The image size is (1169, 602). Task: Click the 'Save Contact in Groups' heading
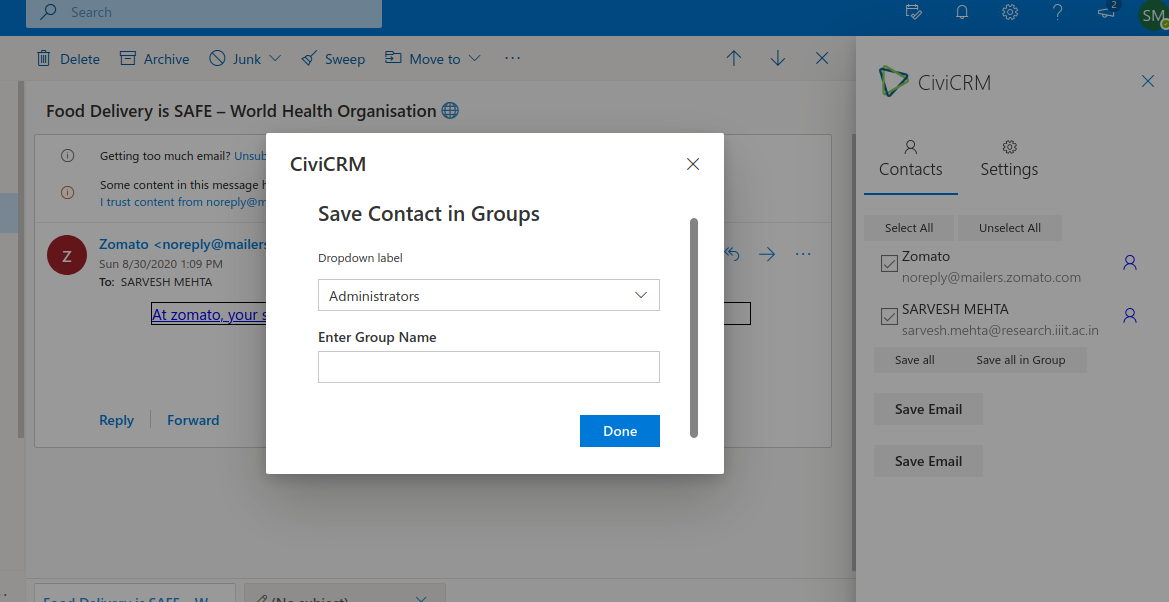tap(429, 214)
